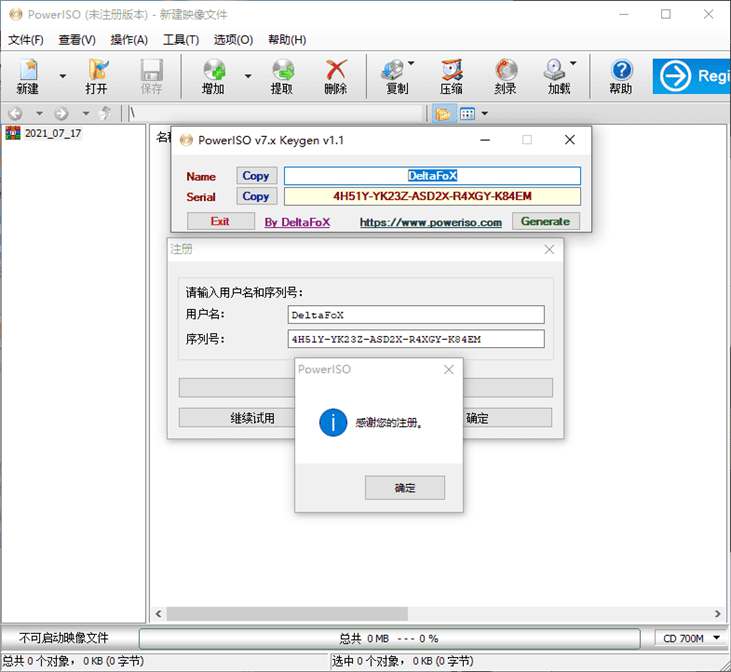731x672 pixels.
Task: Click the 总共 0 个对象 status text
Action: pos(73,661)
